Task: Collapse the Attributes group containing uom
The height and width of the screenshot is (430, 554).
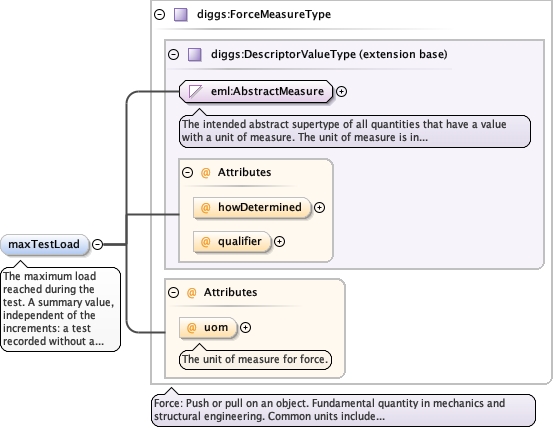Action: pyautogui.click(x=173, y=293)
